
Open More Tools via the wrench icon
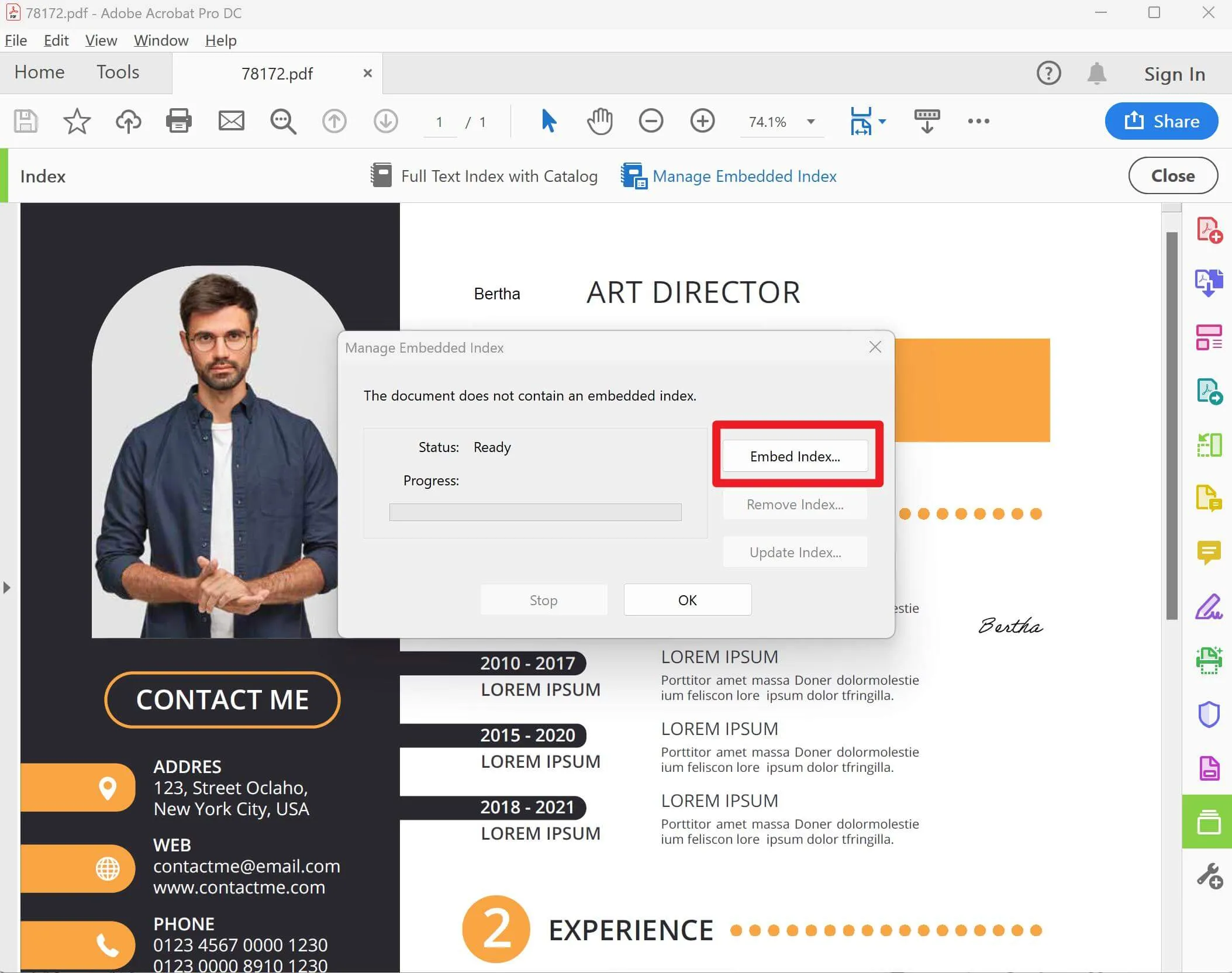pos(1209,875)
